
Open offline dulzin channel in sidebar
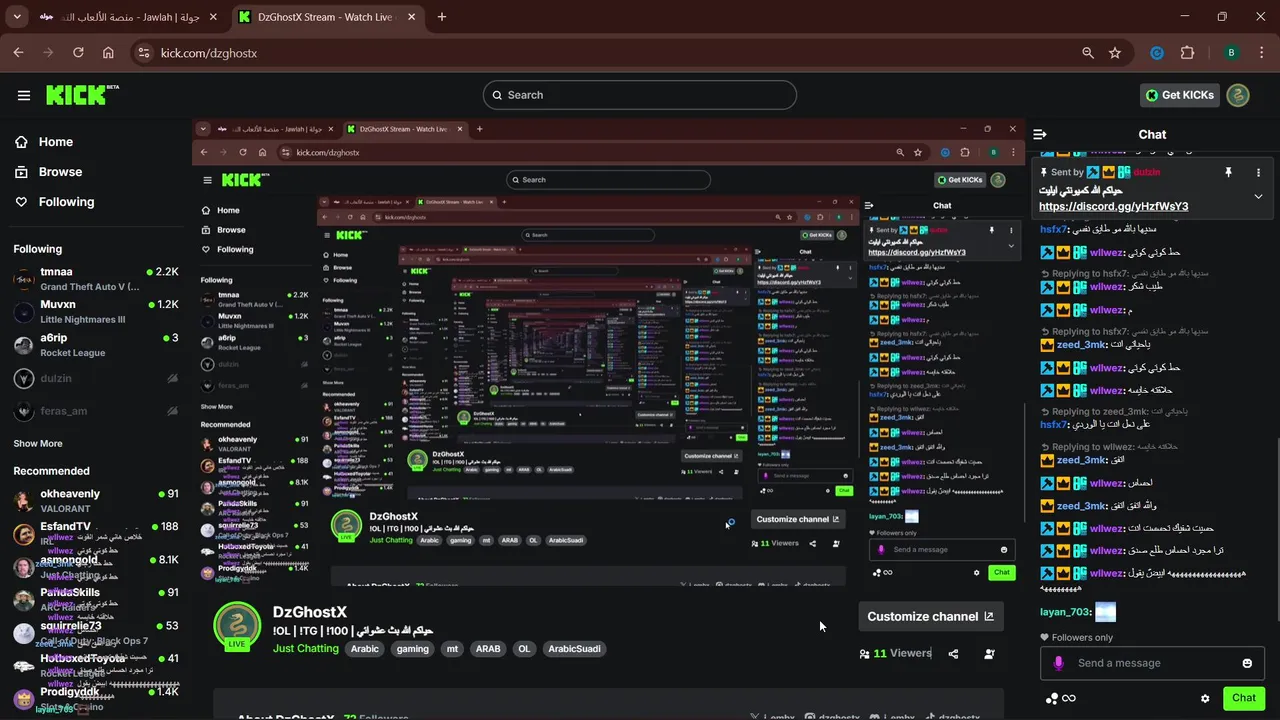point(96,379)
